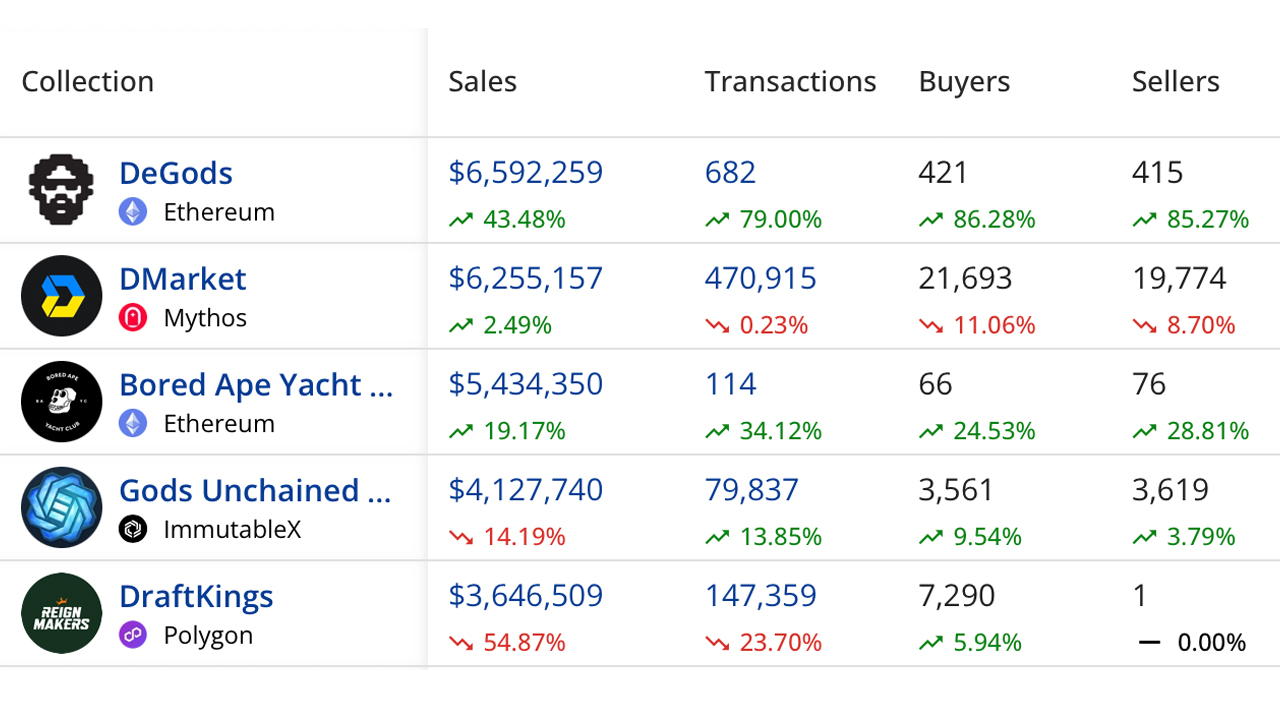Image resolution: width=1280 pixels, height=720 pixels.
Task: Click the ImmutableX chain icon under Gods Unchained
Action: coord(132,530)
